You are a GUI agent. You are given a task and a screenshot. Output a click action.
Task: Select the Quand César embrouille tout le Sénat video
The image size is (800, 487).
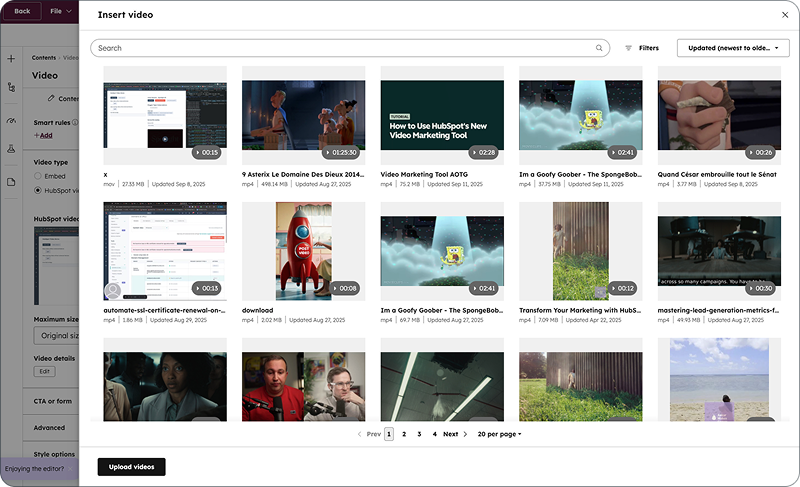click(719, 115)
